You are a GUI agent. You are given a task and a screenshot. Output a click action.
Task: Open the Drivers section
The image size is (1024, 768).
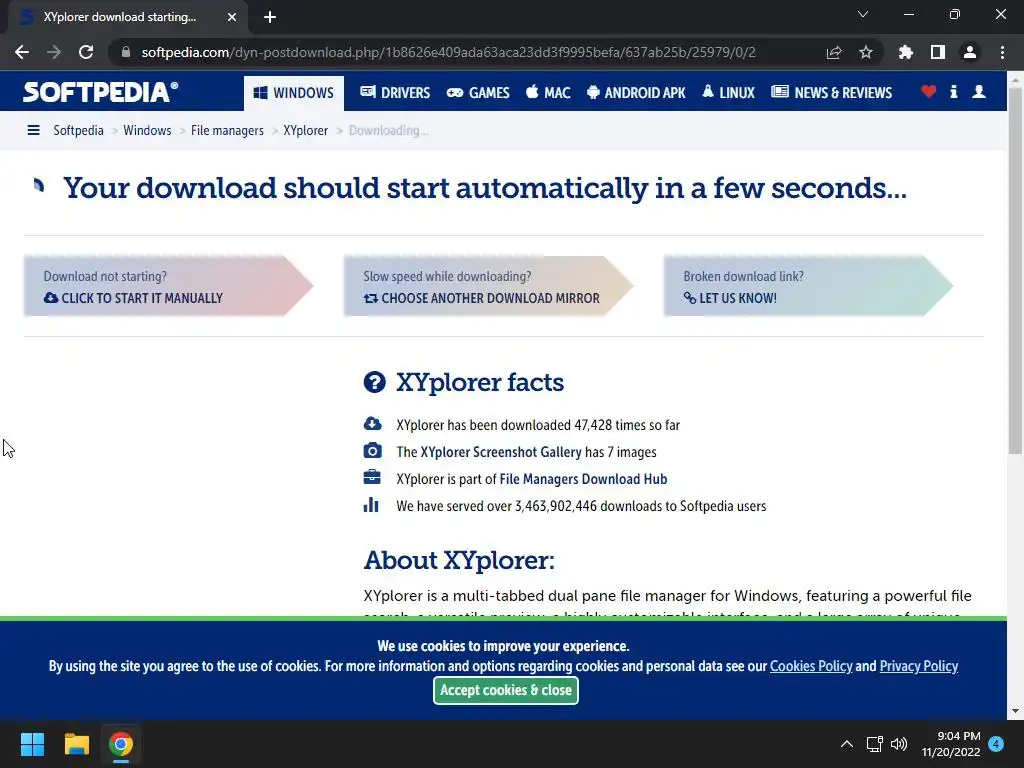[x=395, y=93]
